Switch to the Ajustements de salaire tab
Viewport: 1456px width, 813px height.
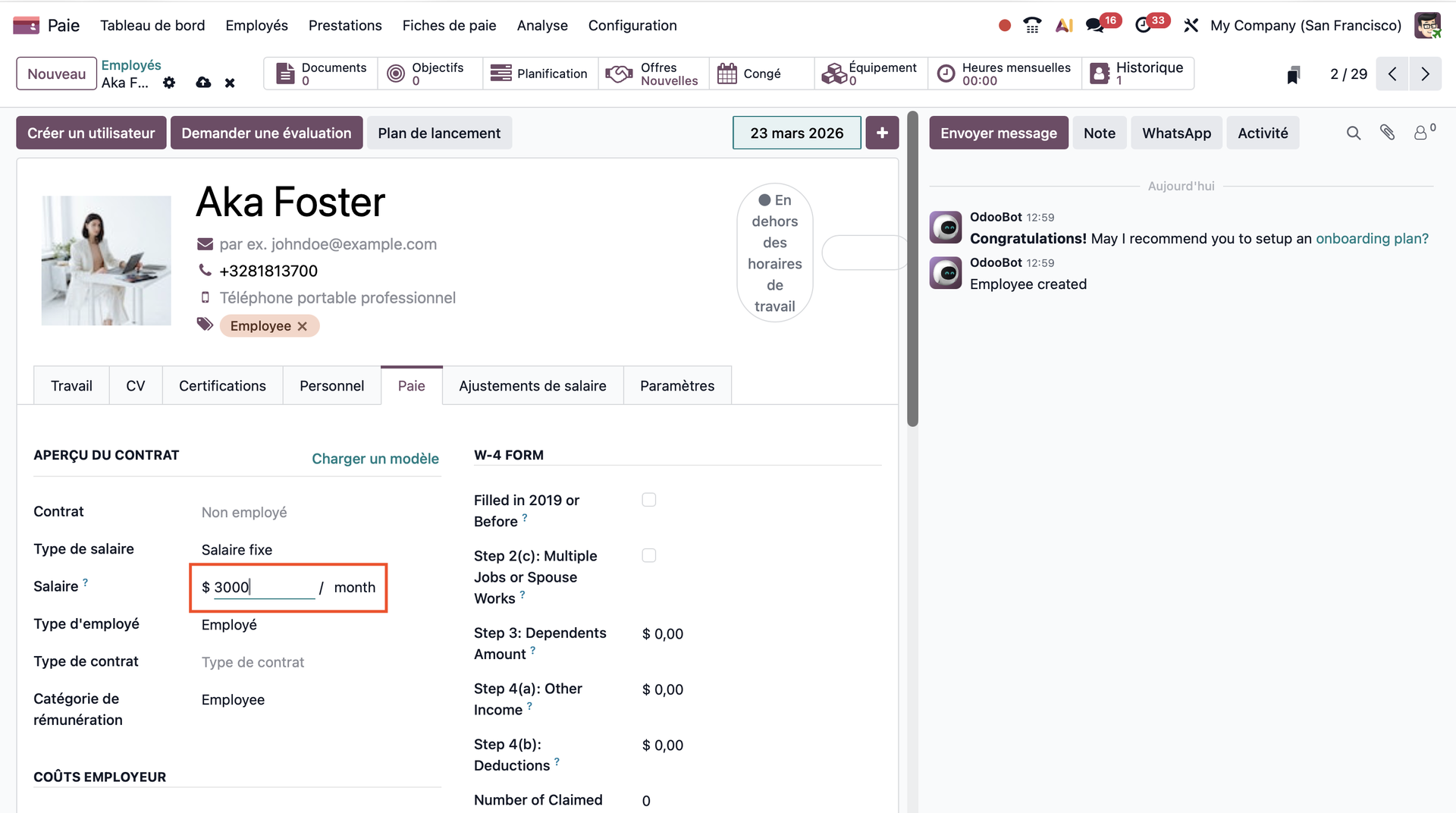pyautogui.click(x=532, y=386)
